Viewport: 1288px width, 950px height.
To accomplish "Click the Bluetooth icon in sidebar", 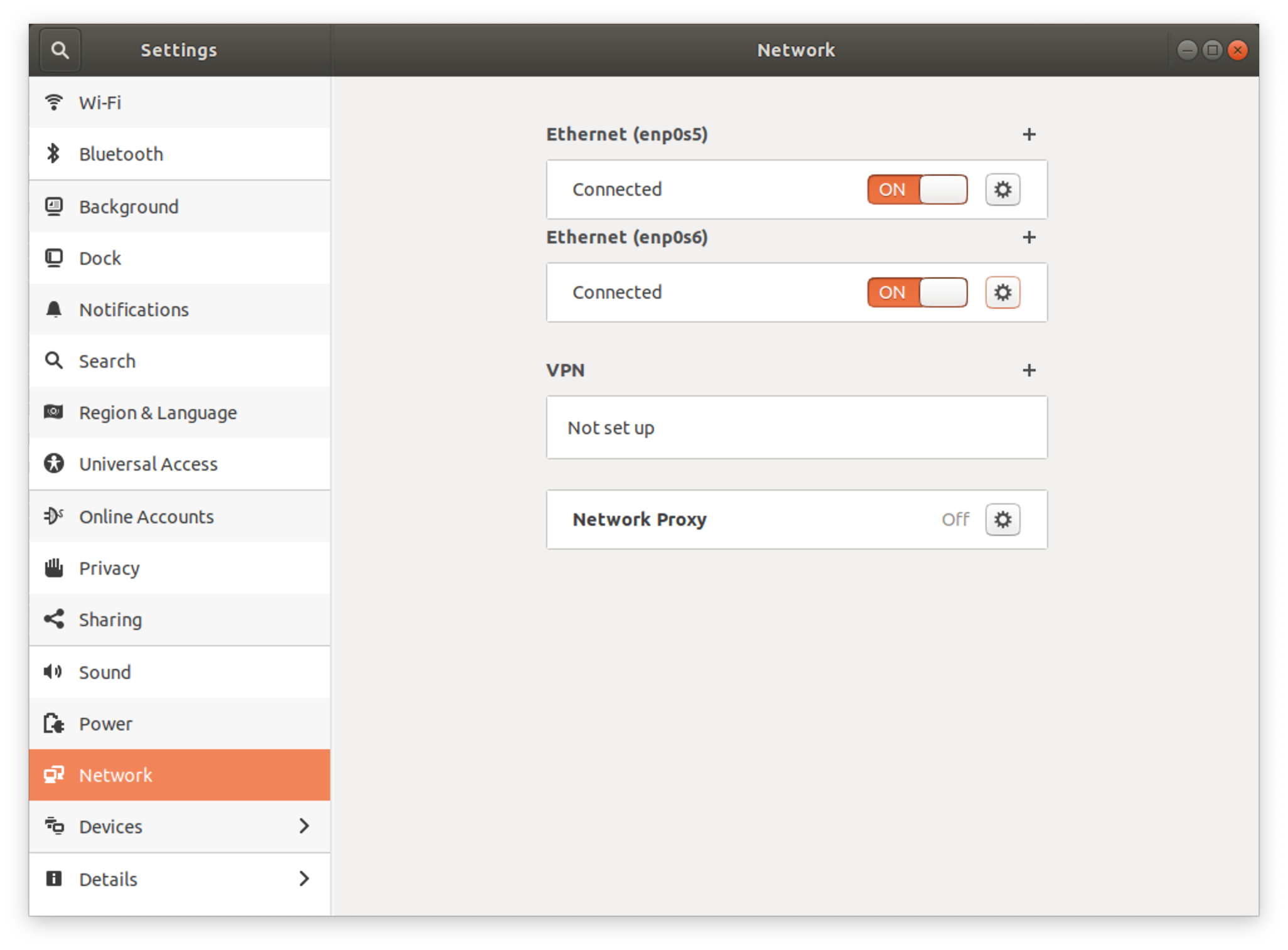I will pos(52,155).
